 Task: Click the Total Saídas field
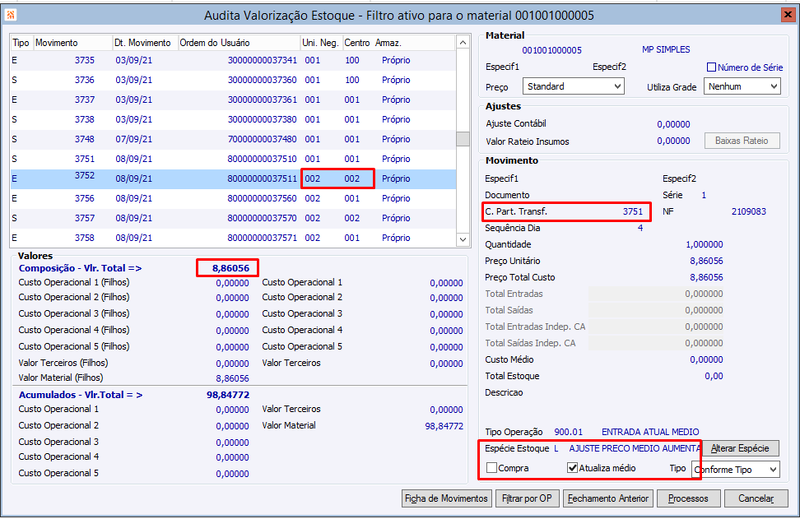tap(656, 310)
